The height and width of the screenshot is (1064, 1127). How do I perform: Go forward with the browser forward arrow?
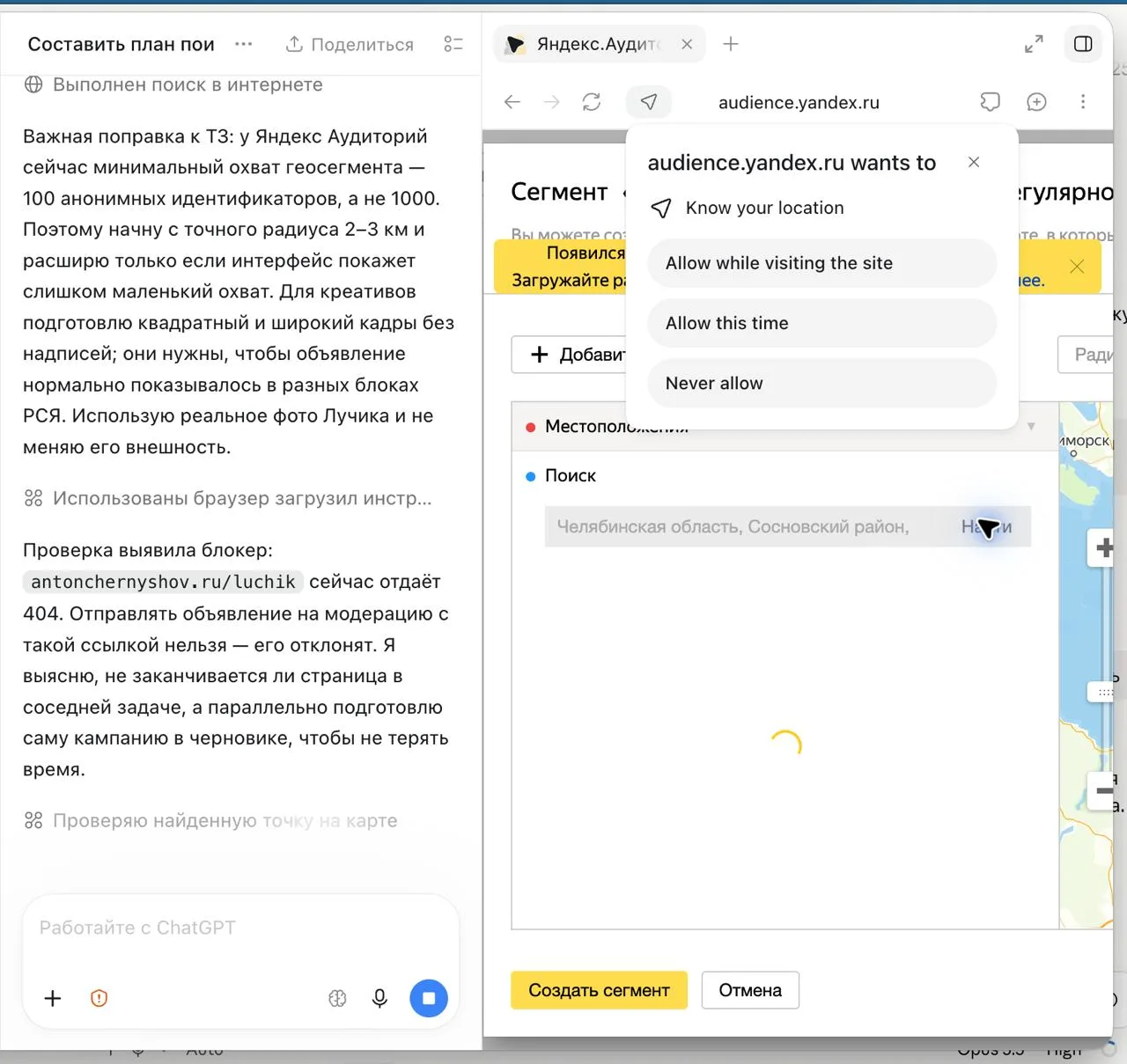(x=552, y=102)
